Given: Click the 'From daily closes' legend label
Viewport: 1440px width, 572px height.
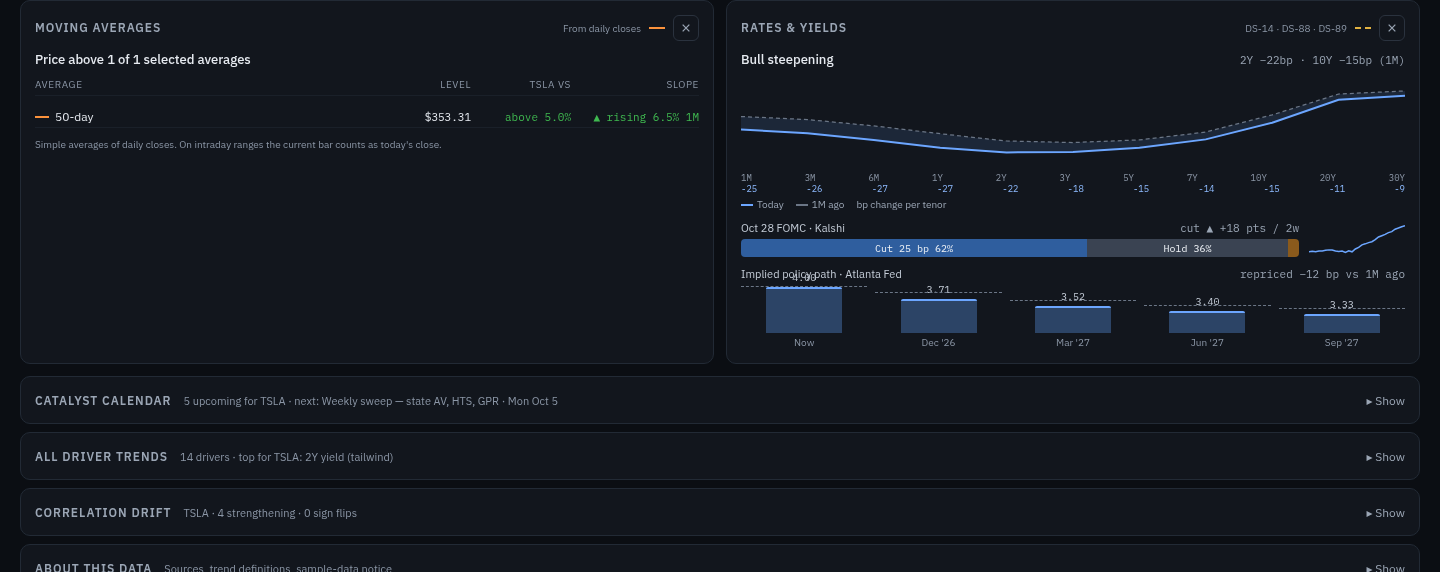Looking at the screenshot, I should click(x=602, y=29).
